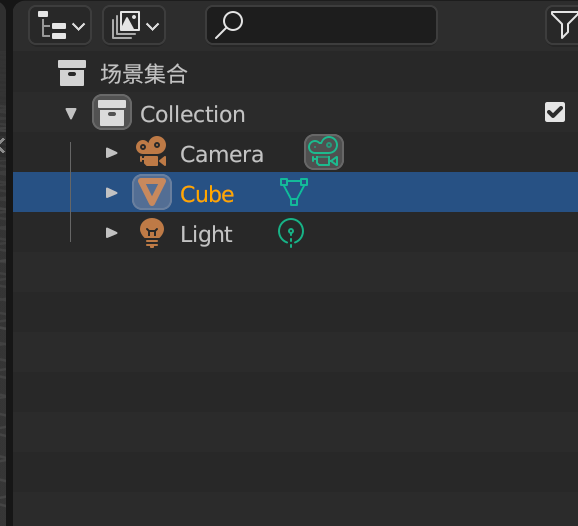Open the display mode dropdown
Screen dimensions: 578x526
[x=134, y=25]
